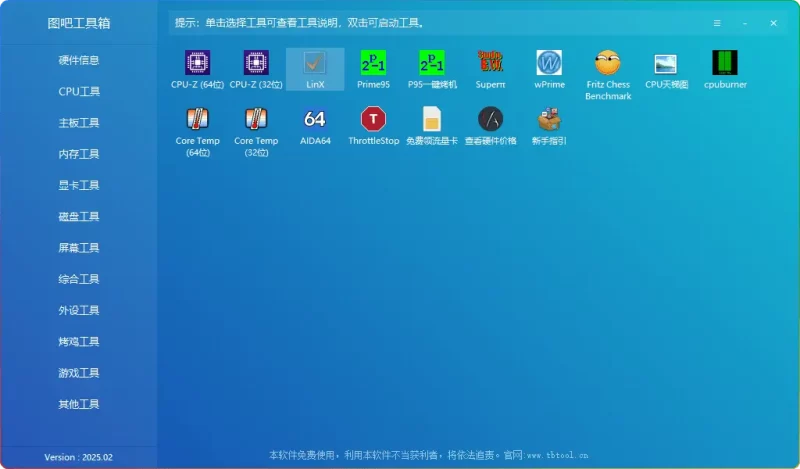800x469 pixels.
Task: Open the 显卡工具 category
Action: tap(79, 185)
